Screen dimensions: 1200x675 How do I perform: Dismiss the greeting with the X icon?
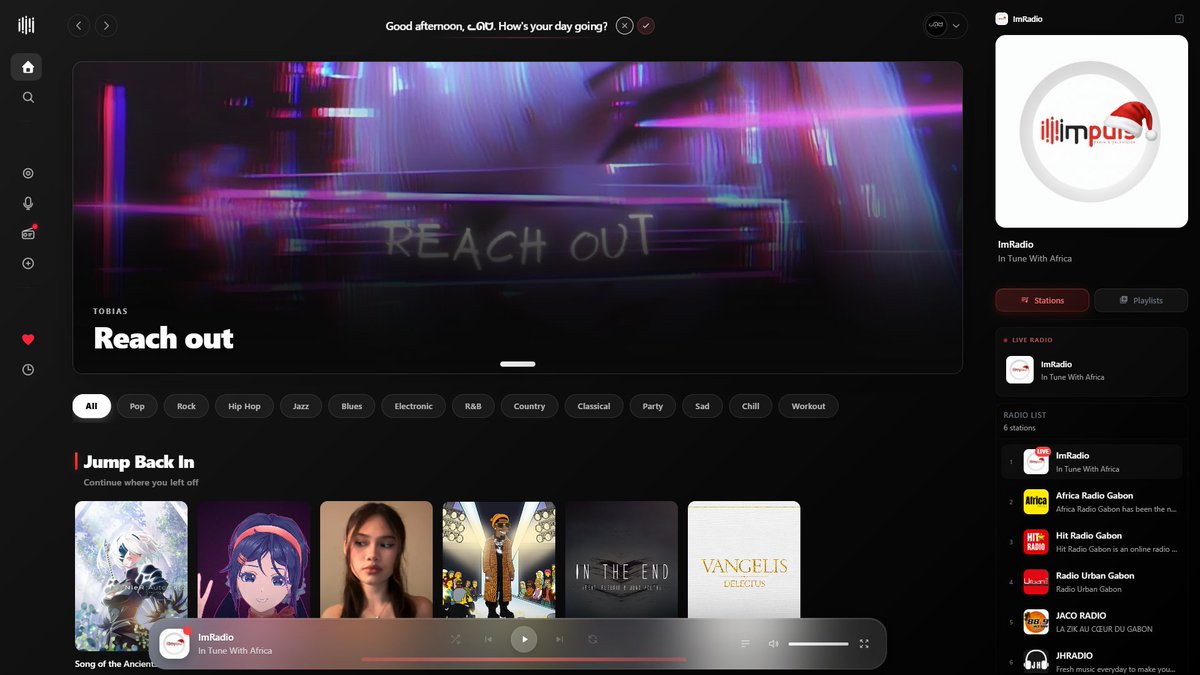point(624,26)
